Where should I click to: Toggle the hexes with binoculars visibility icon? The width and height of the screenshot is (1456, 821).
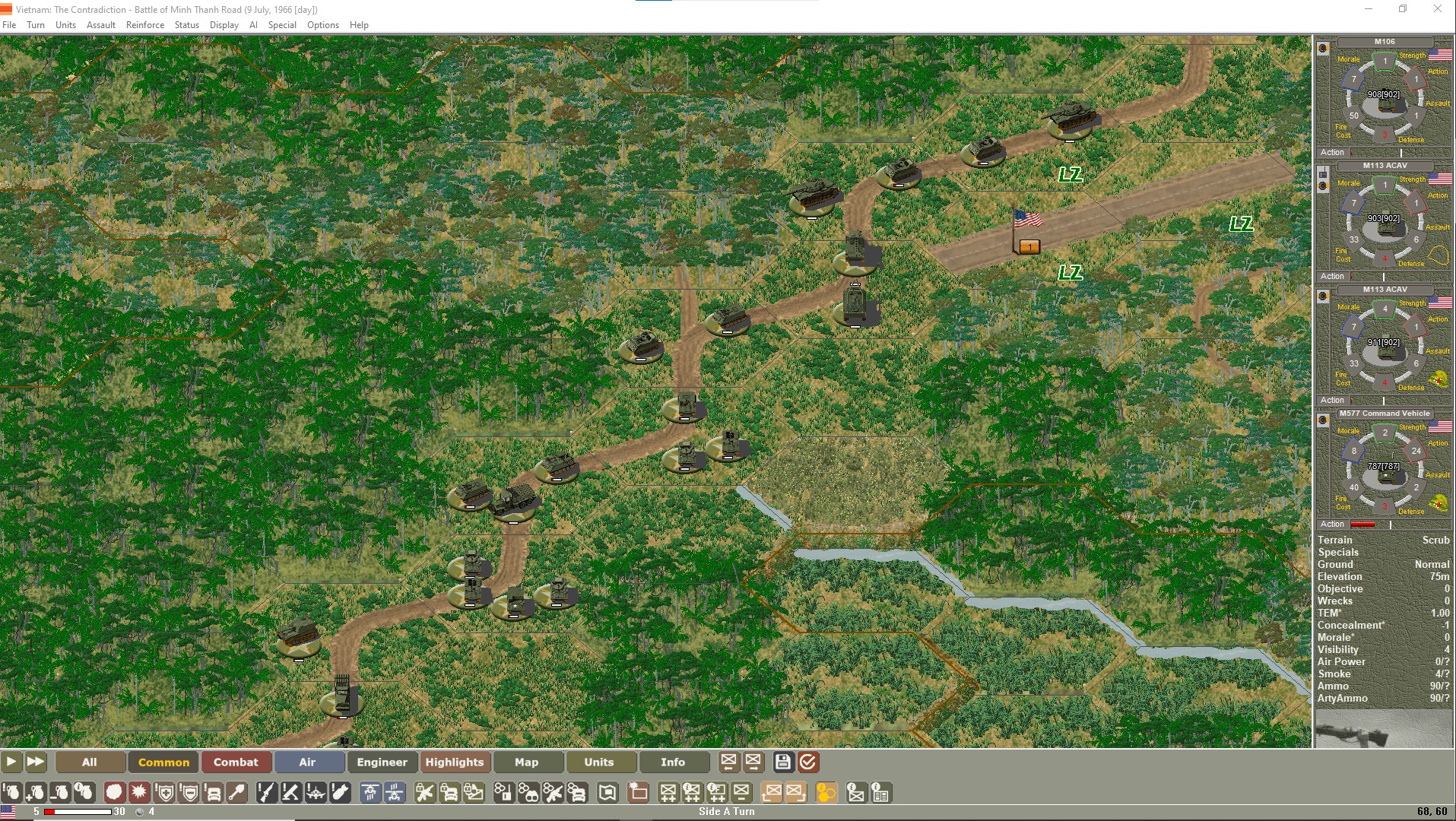point(528,793)
